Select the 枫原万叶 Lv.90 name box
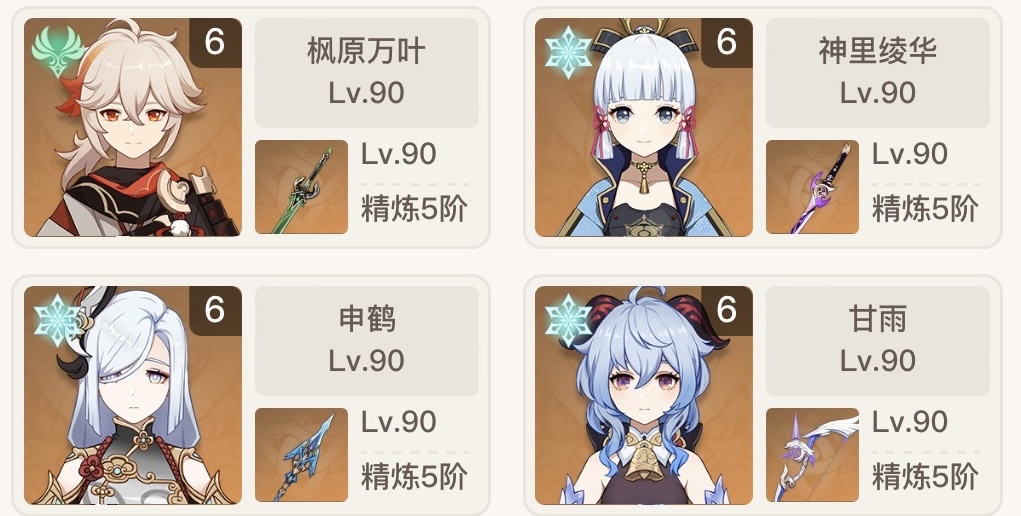The height and width of the screenshot is (516, 1021). click(x=367, y=72)
